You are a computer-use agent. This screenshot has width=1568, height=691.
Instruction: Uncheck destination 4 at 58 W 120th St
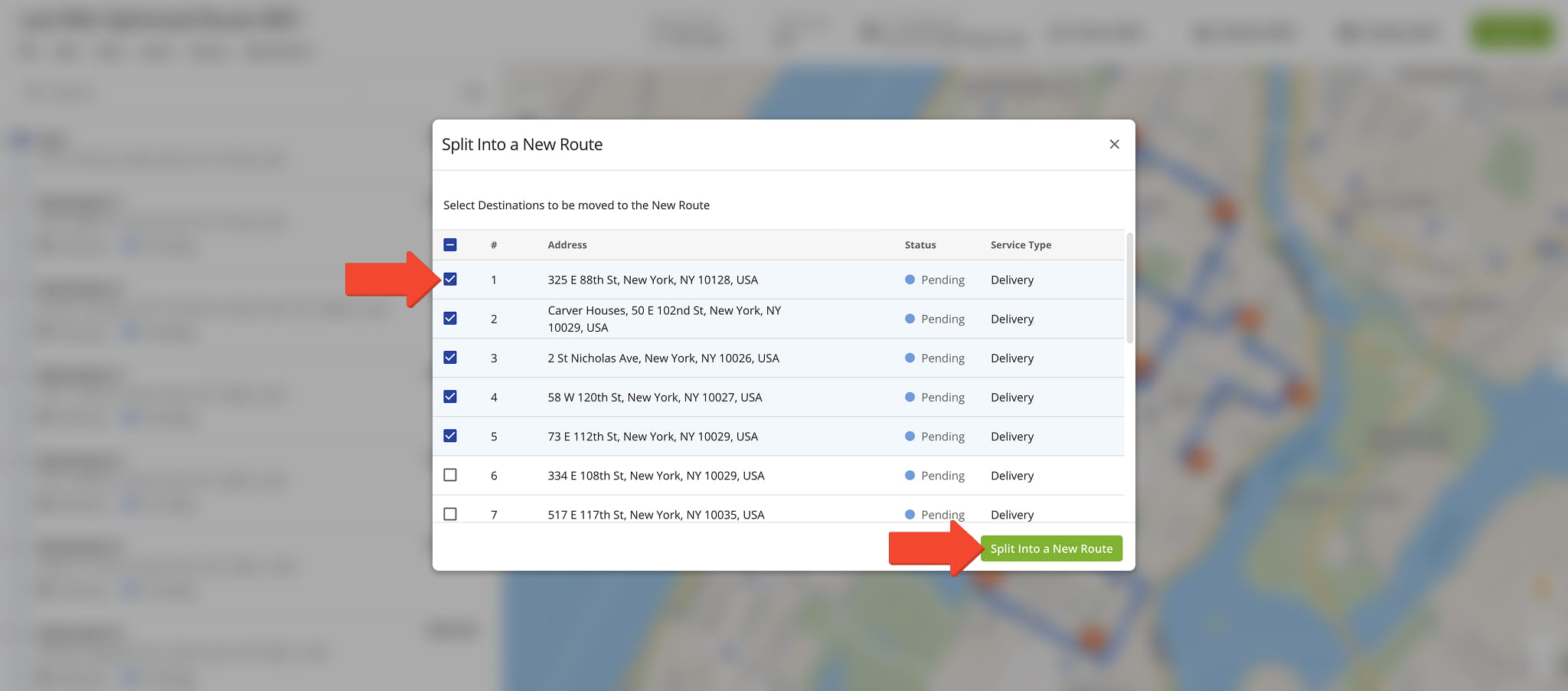tap(451, 397)
